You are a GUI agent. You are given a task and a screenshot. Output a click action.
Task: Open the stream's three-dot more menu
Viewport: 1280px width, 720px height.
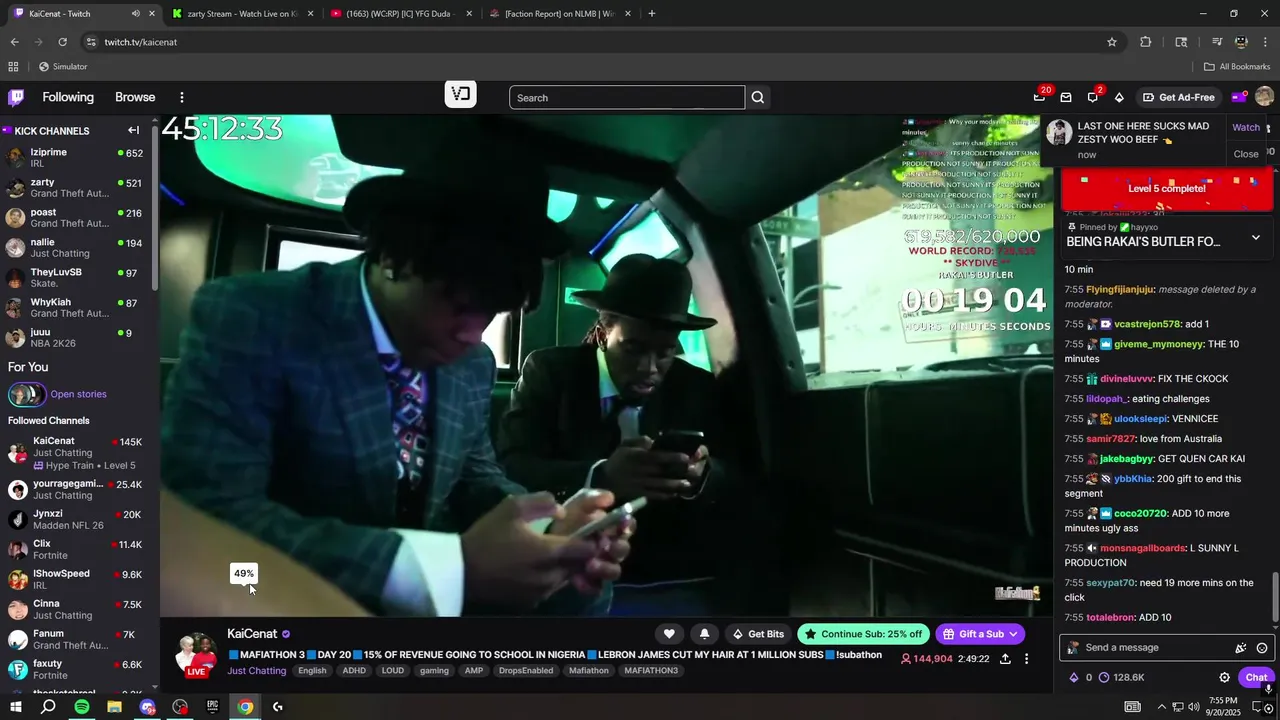pos(1026,659)
